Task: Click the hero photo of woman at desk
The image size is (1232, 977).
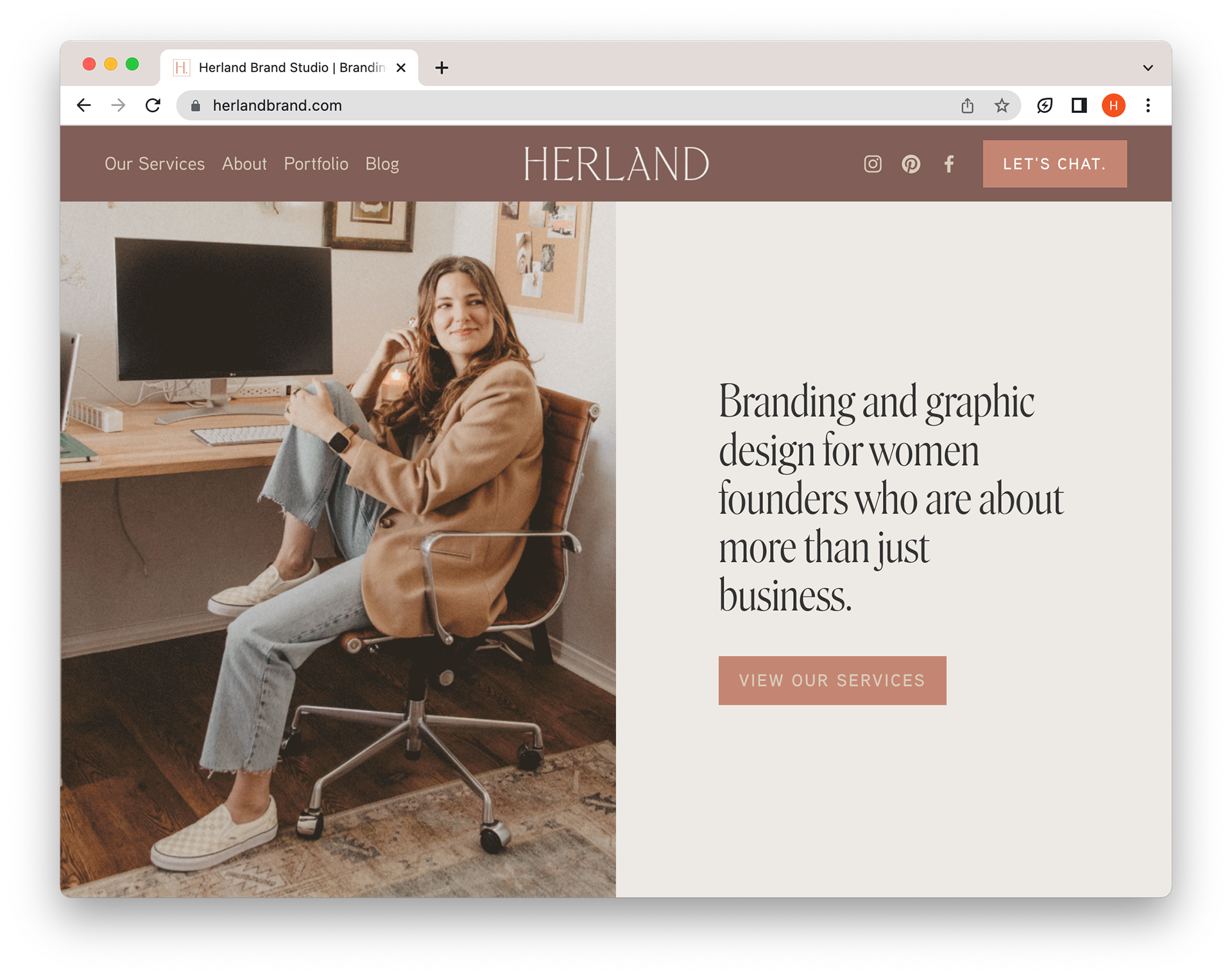Action: coord(338,549)
